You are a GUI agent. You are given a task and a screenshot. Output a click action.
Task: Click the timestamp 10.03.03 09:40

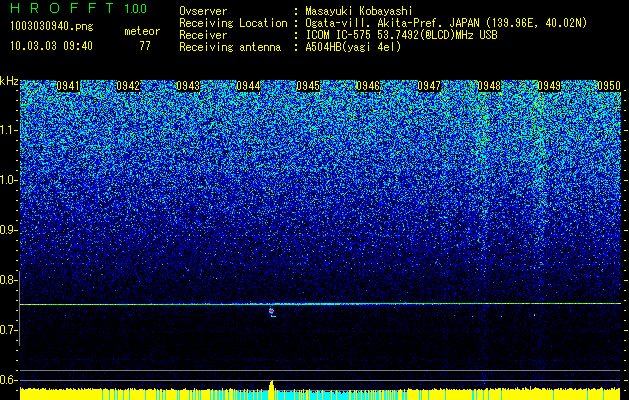coord(51,46)
